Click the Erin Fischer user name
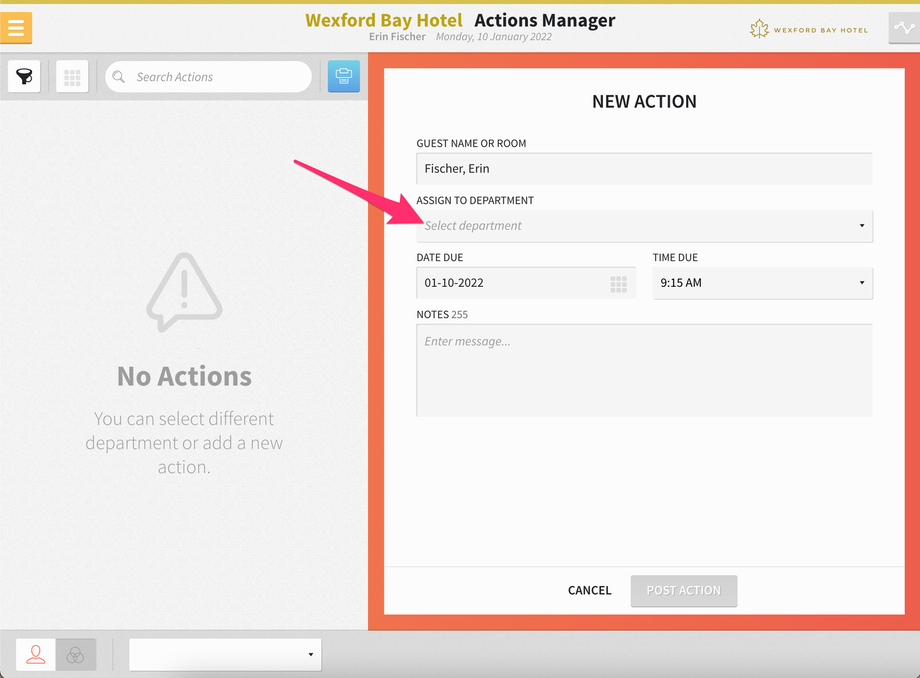The image size is (920, 678). point(397,36)
